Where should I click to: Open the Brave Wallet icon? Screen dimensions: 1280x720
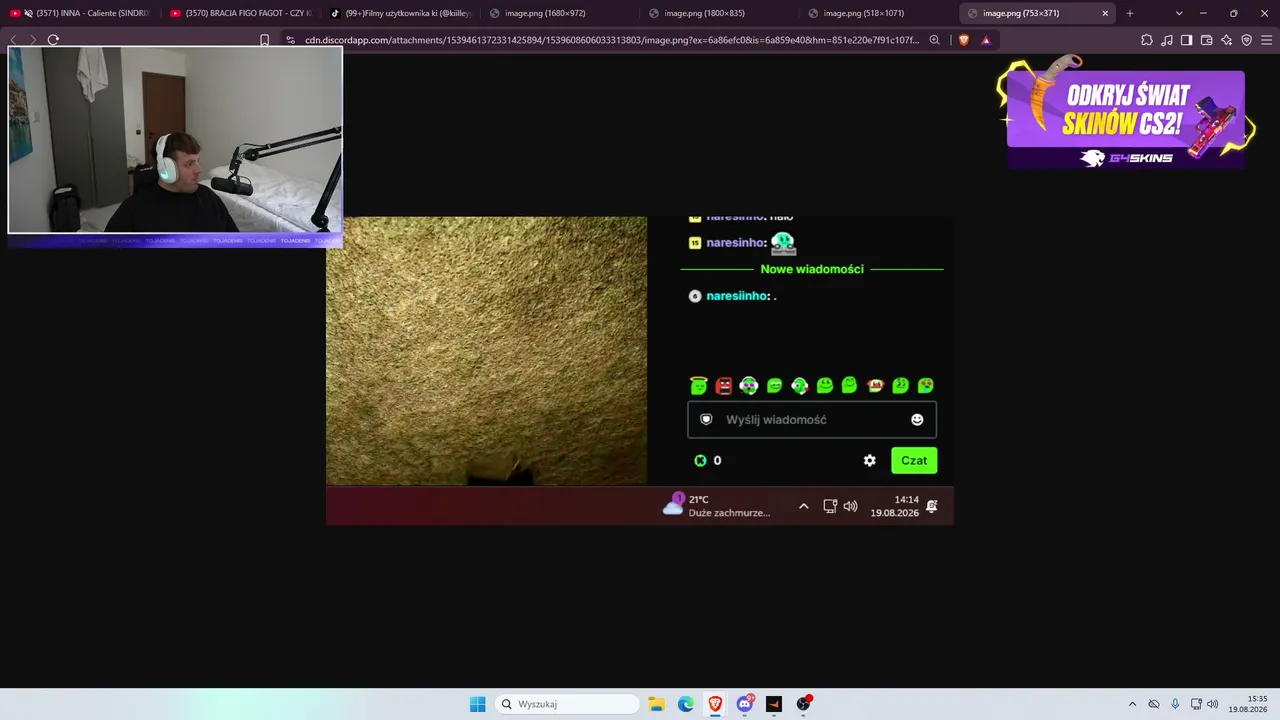(x=1207, y=40)
